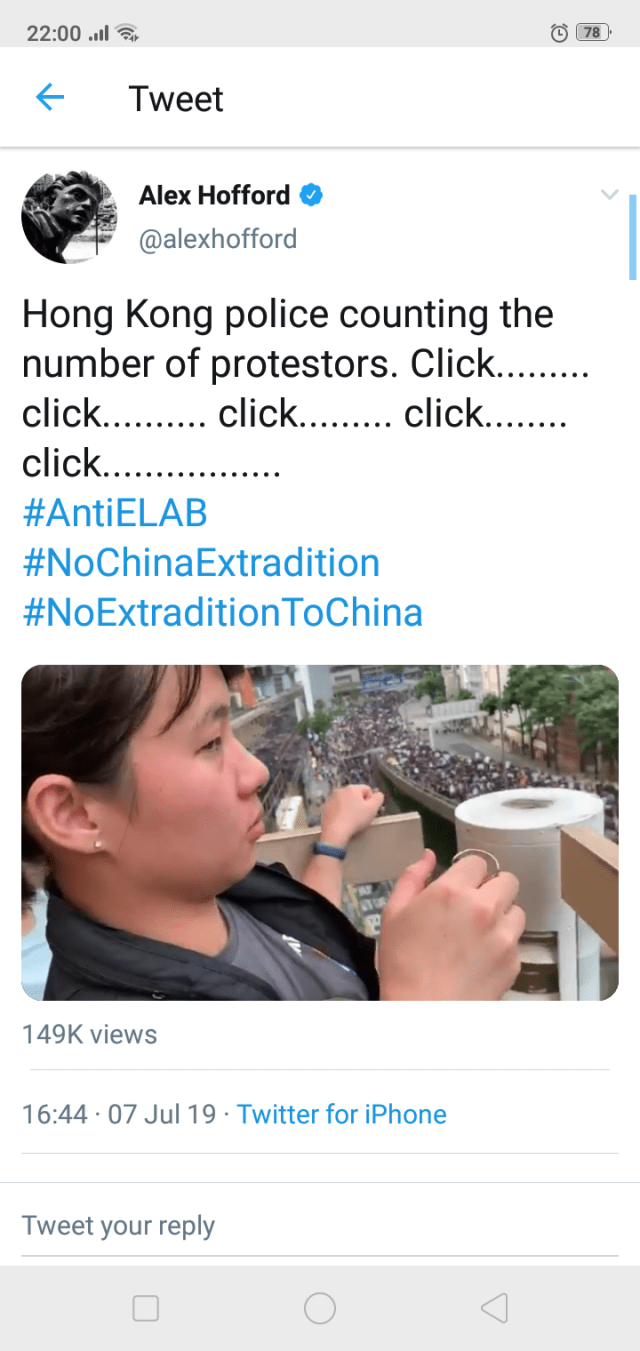Image resolution: width=640 pixels, height=1351 pixels.
Task: Tap the Android home circle button
Action: coord(320,1308)
